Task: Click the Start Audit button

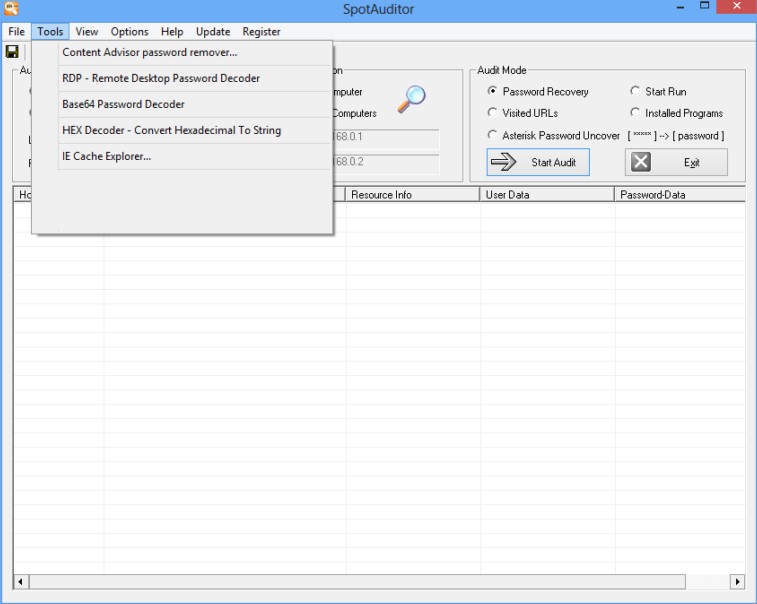Action: [x=538, y=162]
